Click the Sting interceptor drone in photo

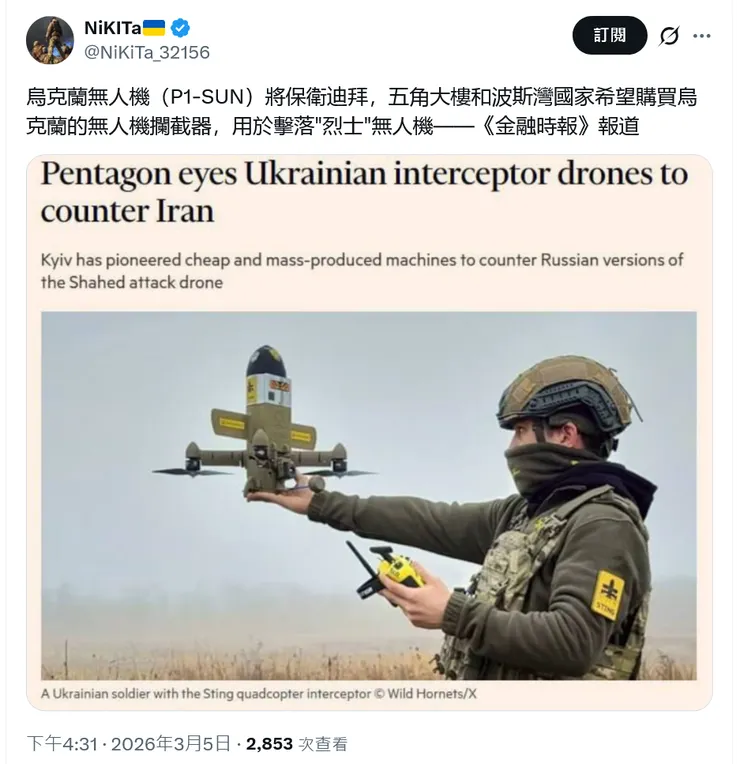click(x=264, y=424)
